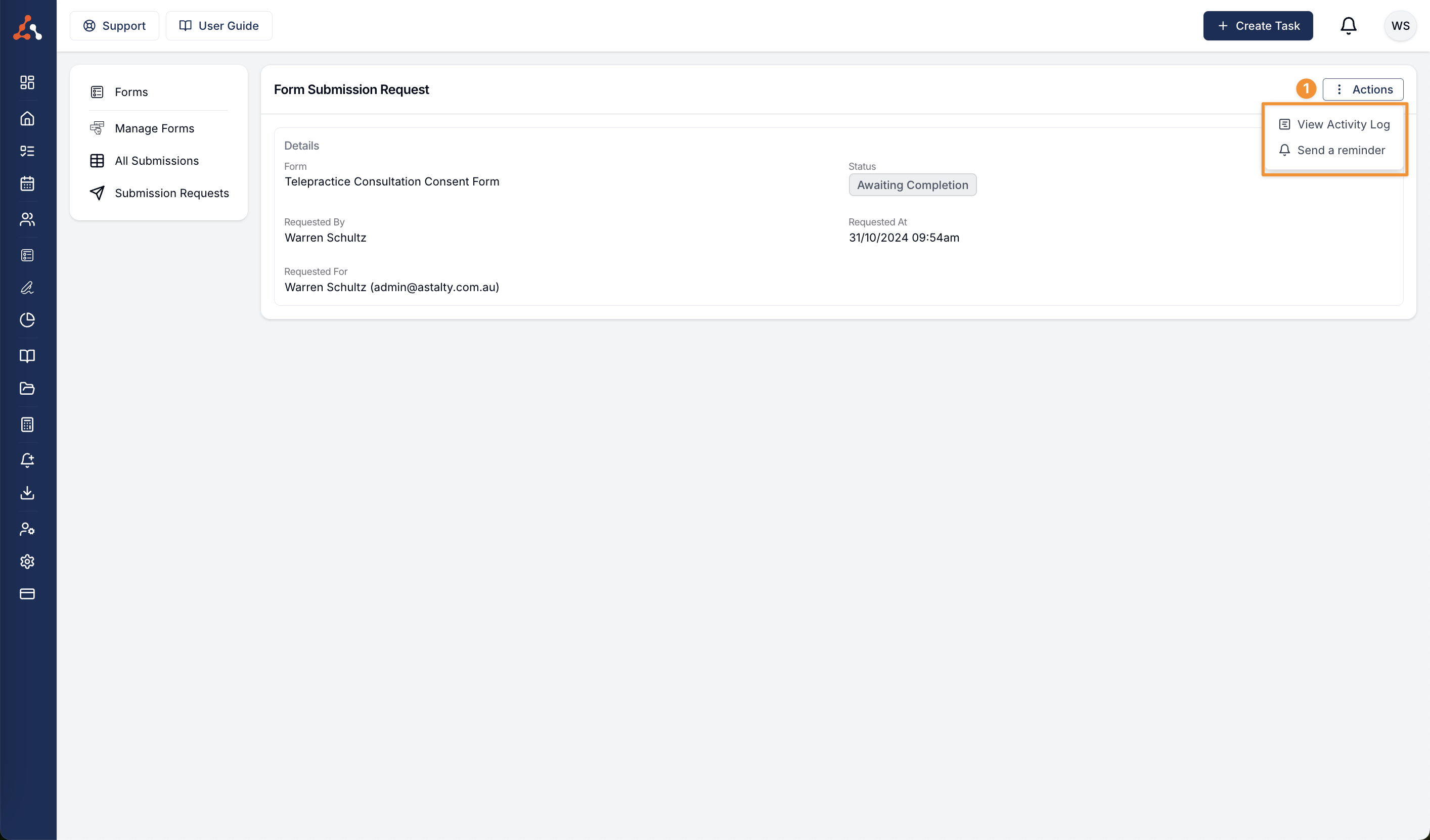This screenshot has width=1430, height=840.
Task: Open the user settings cog icon
Action: pyautogui.click(x=27, y=529)
